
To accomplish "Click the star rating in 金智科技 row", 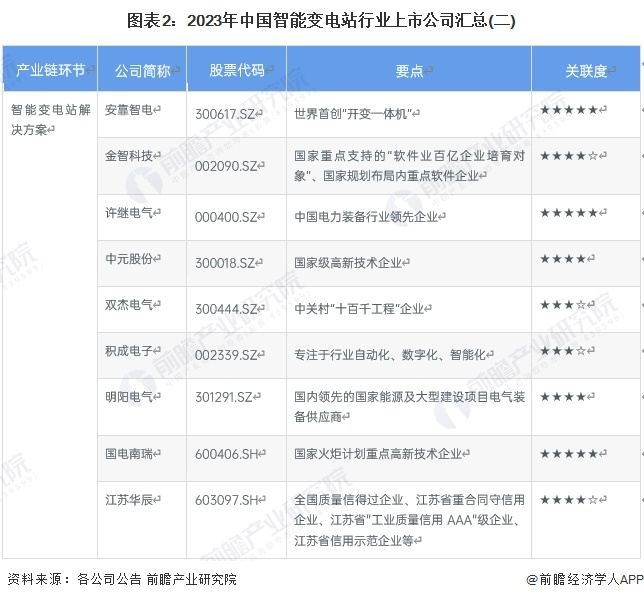I will [x=569, y=156].
